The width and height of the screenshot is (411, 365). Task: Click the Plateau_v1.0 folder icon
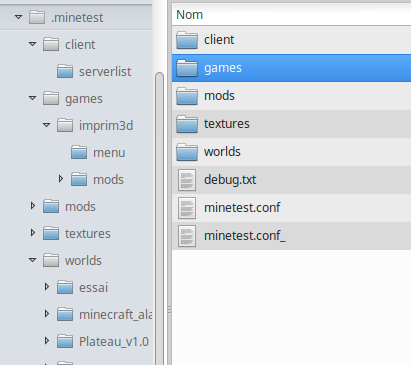[x=65, y=341]
